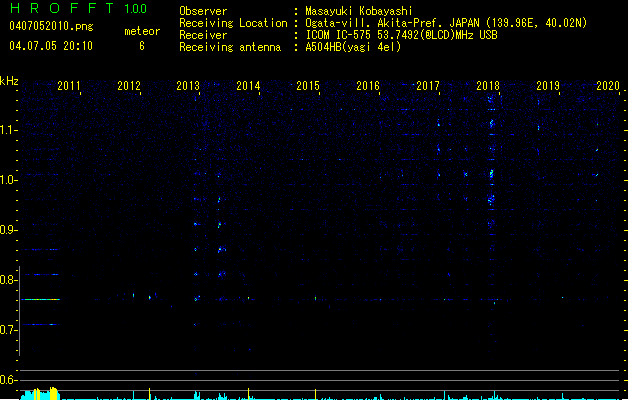Select the Receiving Location value text
This screenshot has height=400, width=629.
pyautogui.click(x=446, y=23)
